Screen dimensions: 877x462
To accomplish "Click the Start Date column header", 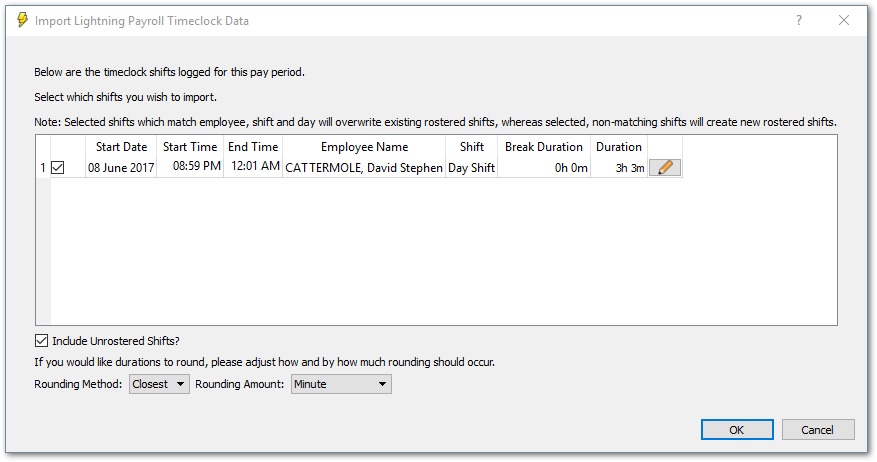I will pos(121,147).
